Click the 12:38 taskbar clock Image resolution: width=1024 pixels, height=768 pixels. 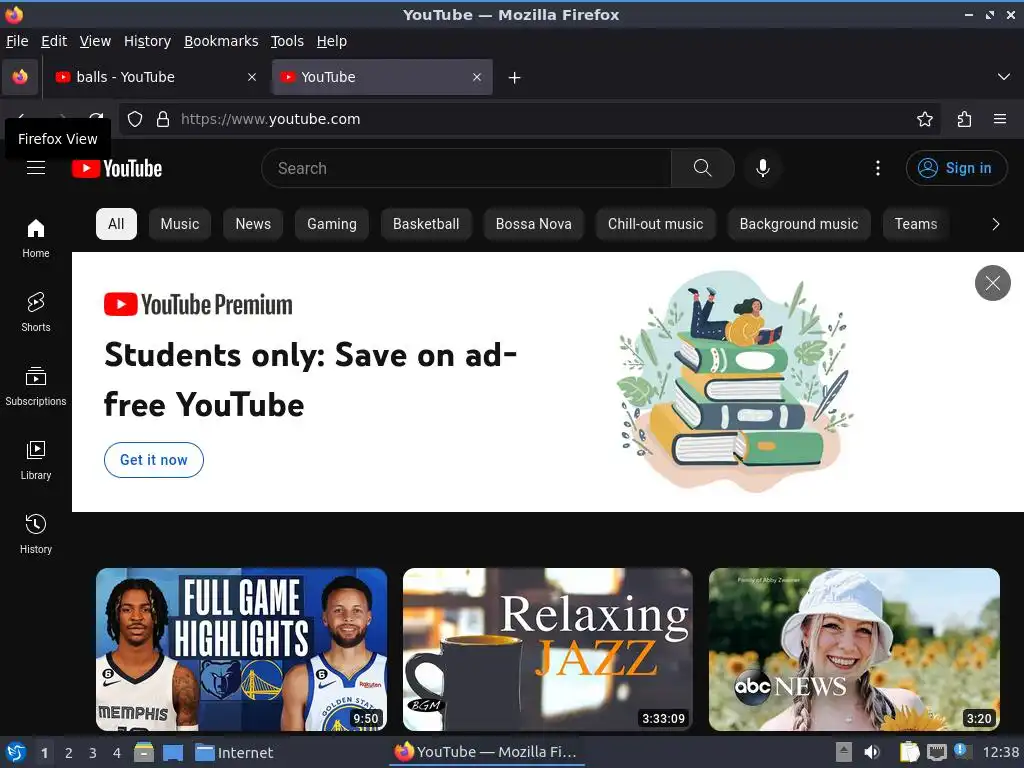tap(1000, 752)
